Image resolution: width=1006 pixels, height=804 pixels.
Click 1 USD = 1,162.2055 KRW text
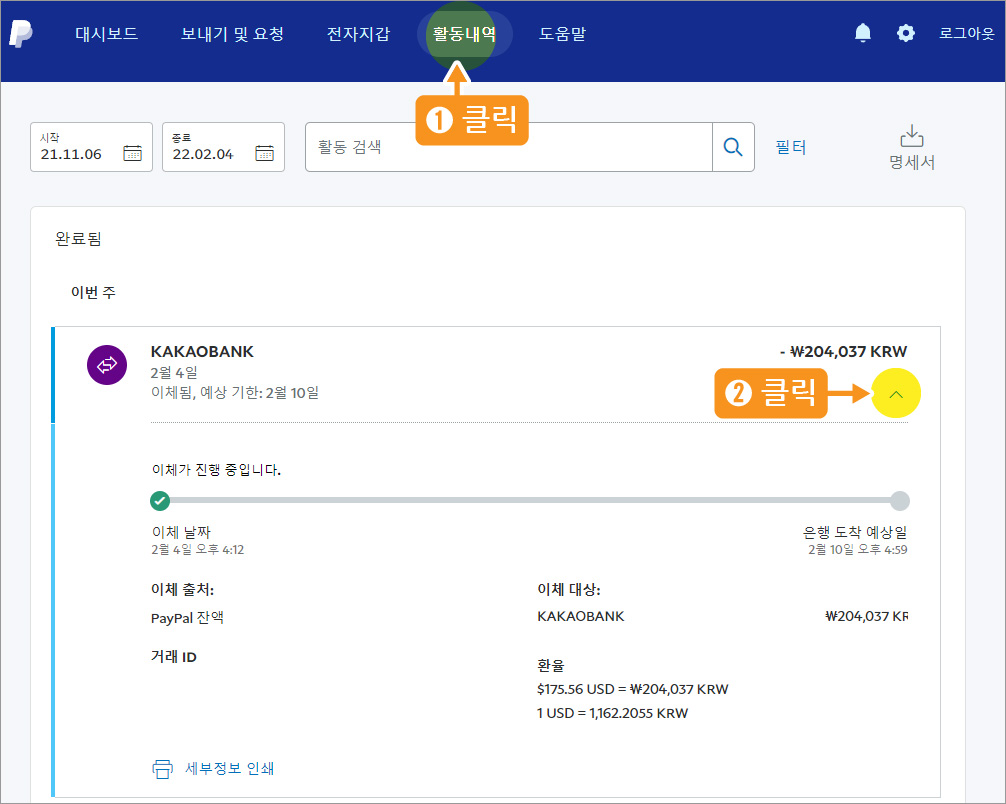[x=613, y=714]
